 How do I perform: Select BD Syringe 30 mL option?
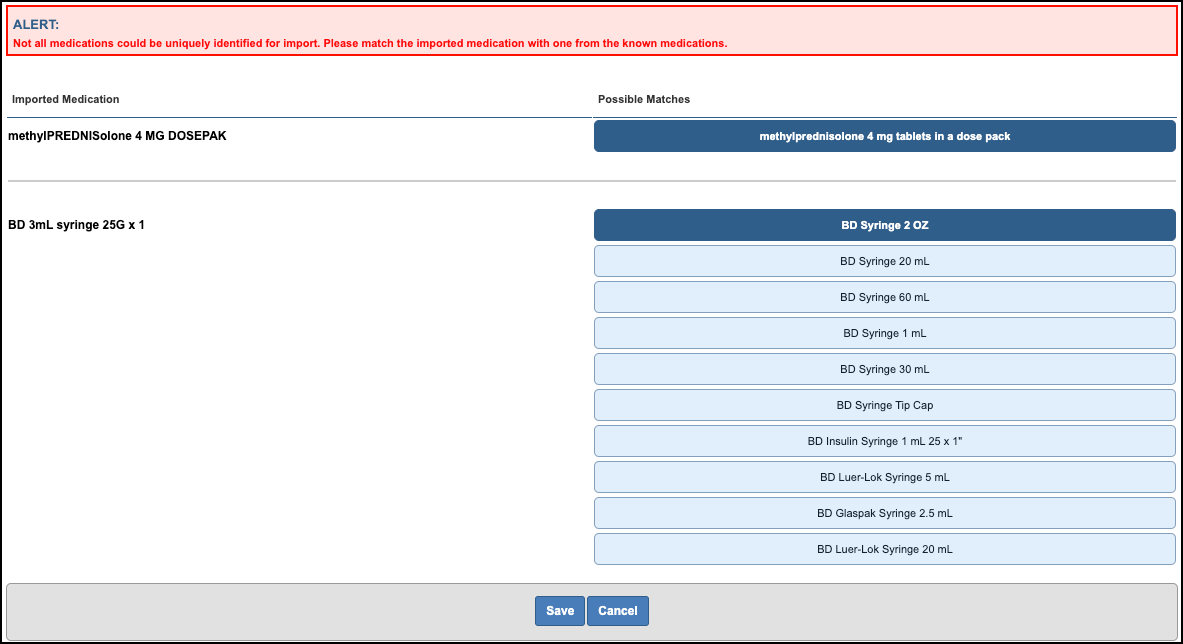(884, 369)
